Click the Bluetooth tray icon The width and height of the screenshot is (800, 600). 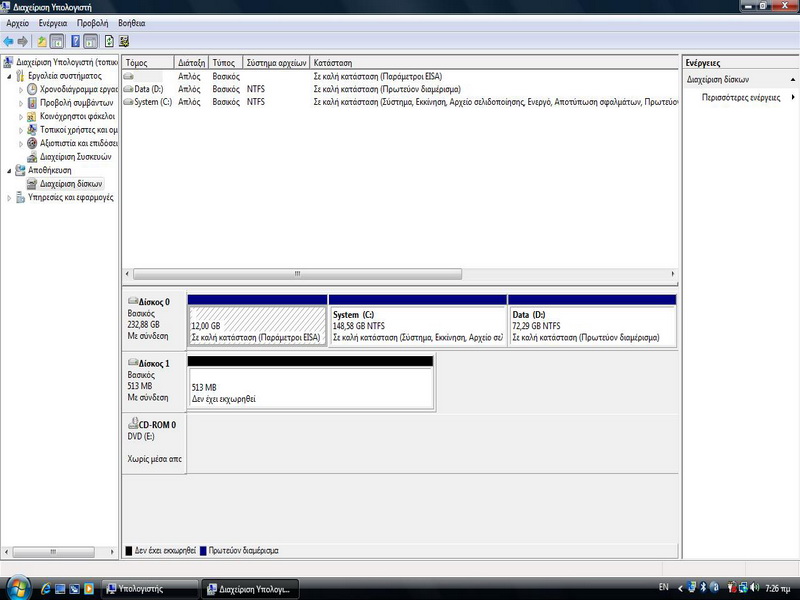point(703,588)
